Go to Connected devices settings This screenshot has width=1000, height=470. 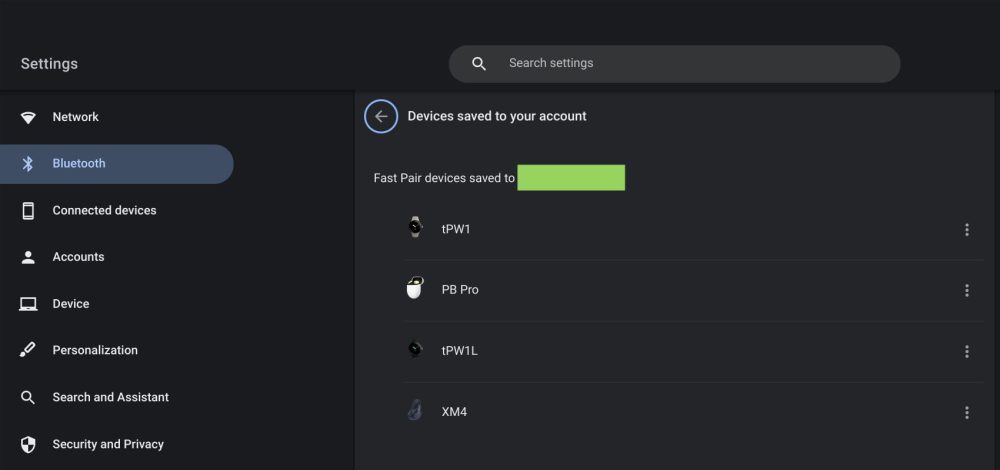pyautogui.click(x=104, y=211)
